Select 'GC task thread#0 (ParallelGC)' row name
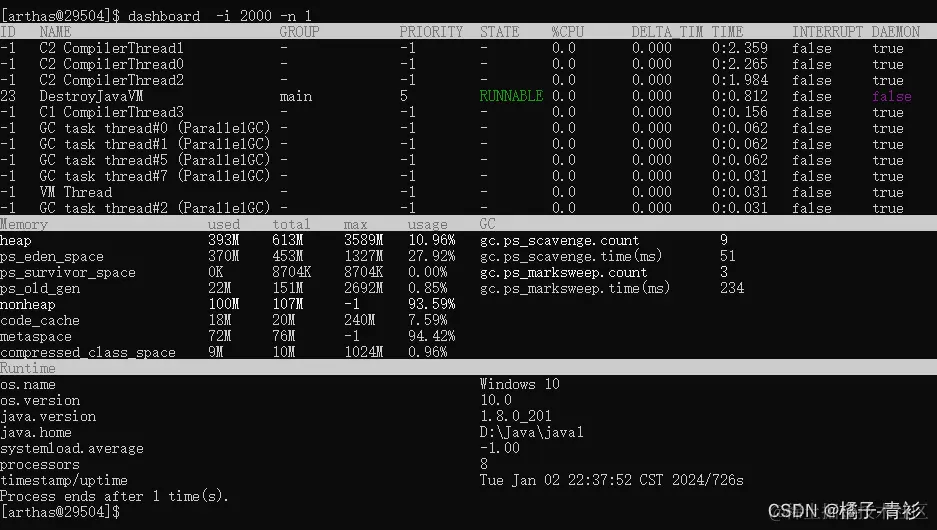937x530 pixels. coord(155,128)
